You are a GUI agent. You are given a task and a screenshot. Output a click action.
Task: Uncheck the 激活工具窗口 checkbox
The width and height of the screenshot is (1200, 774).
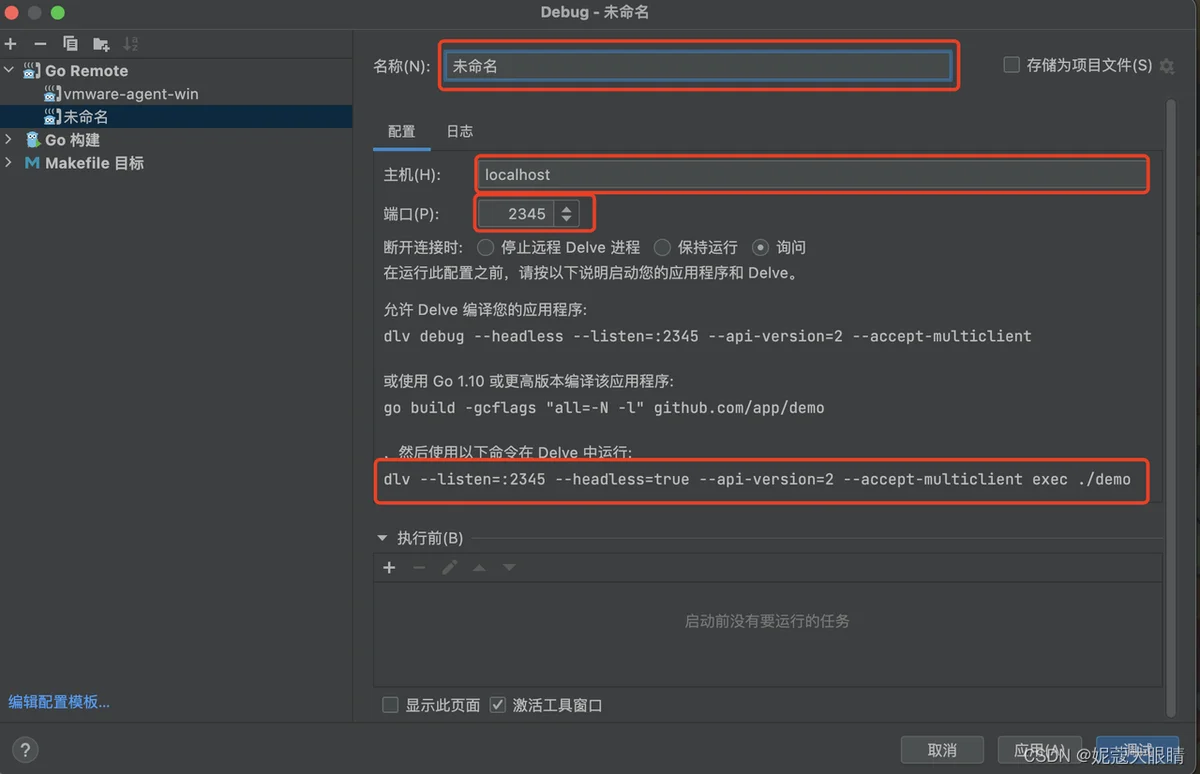pos(497,704)
